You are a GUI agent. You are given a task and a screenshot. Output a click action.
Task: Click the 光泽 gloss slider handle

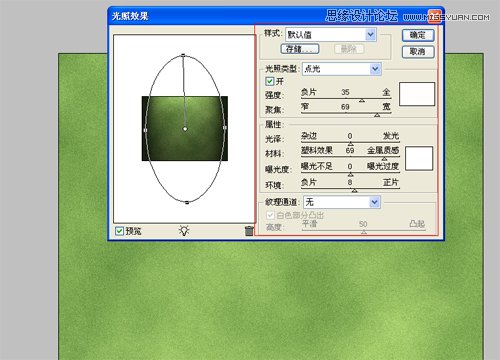click(350, 144)
